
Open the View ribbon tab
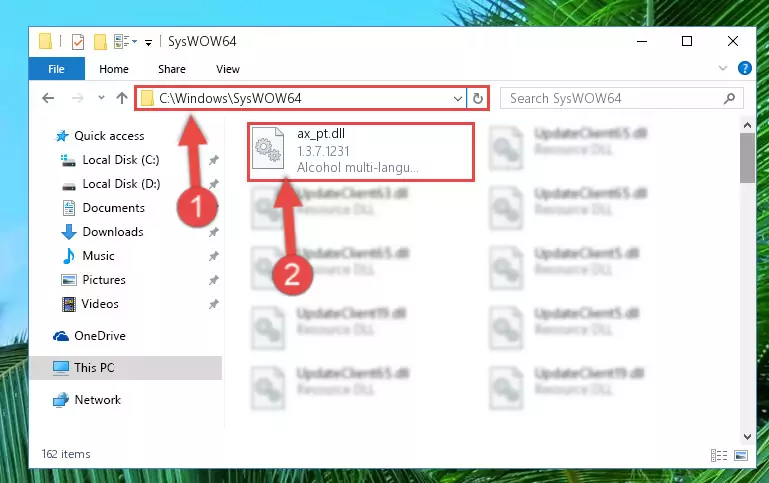tap(228, 69)
